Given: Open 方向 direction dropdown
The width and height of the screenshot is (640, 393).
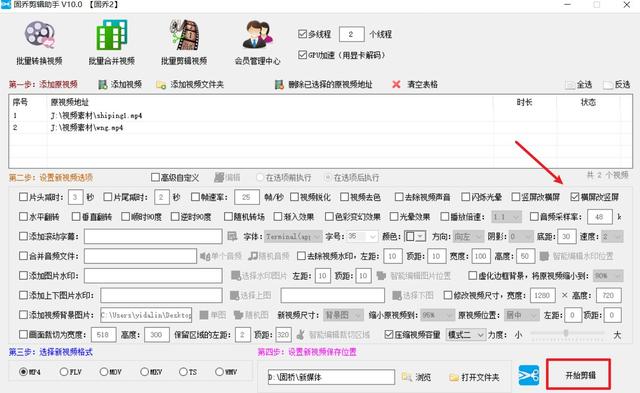Looking at the screenshot, I should coord(468,236).
